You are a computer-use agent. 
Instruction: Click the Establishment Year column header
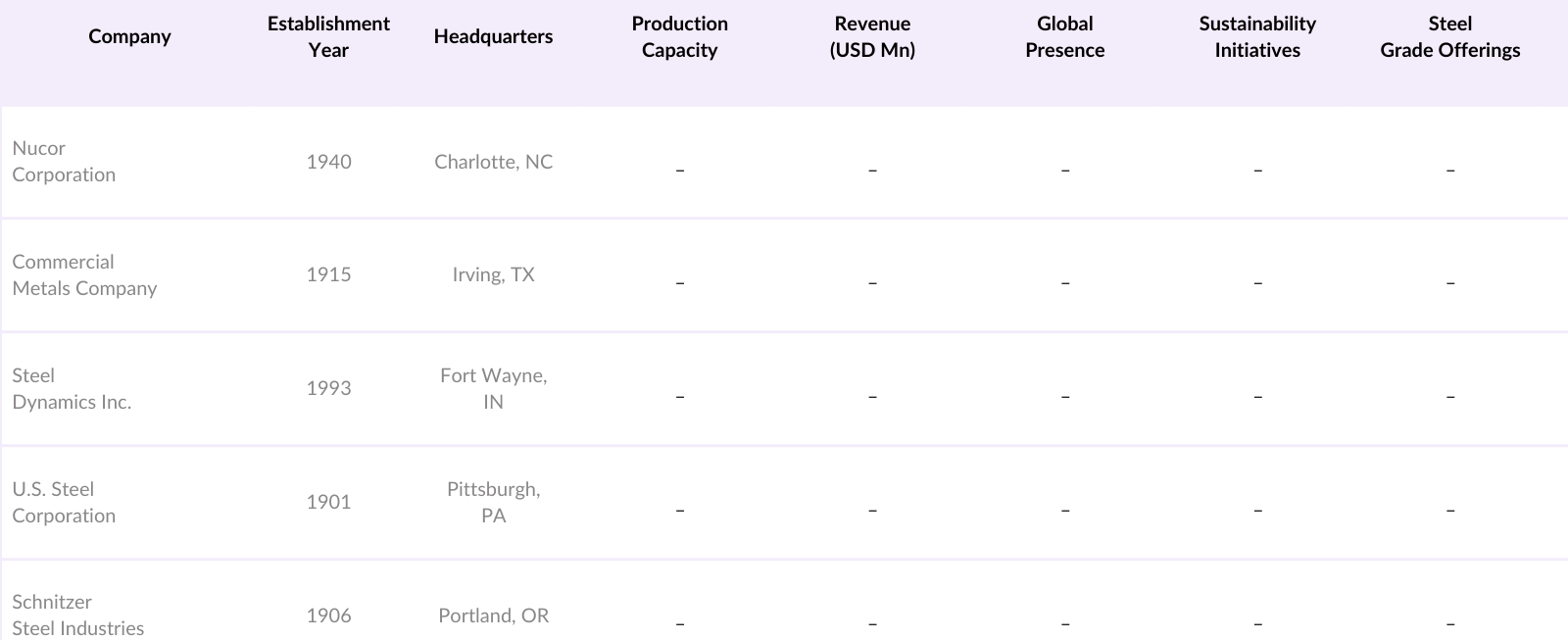328,36
